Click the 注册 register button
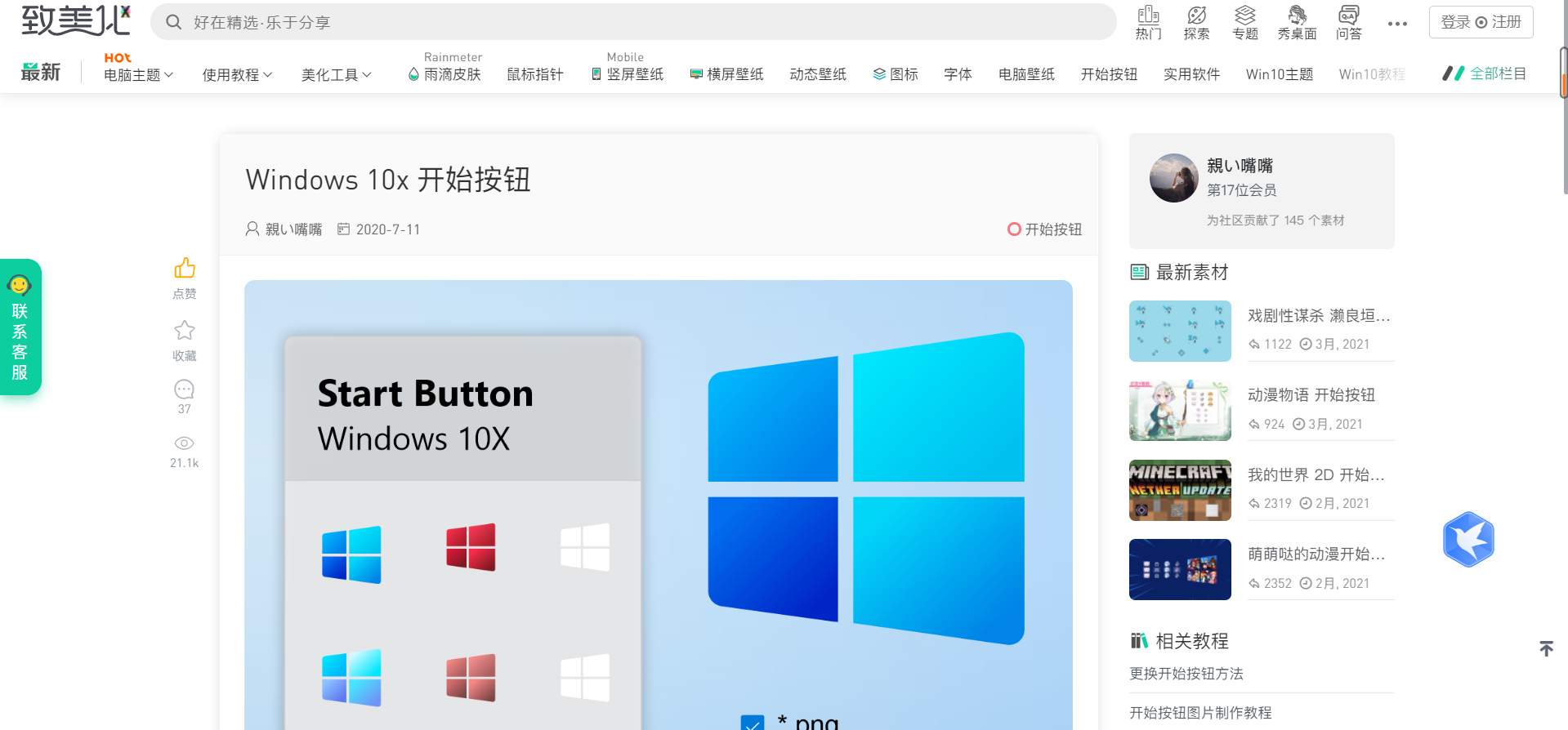 pyautogui.click(x=1507, y=22)
